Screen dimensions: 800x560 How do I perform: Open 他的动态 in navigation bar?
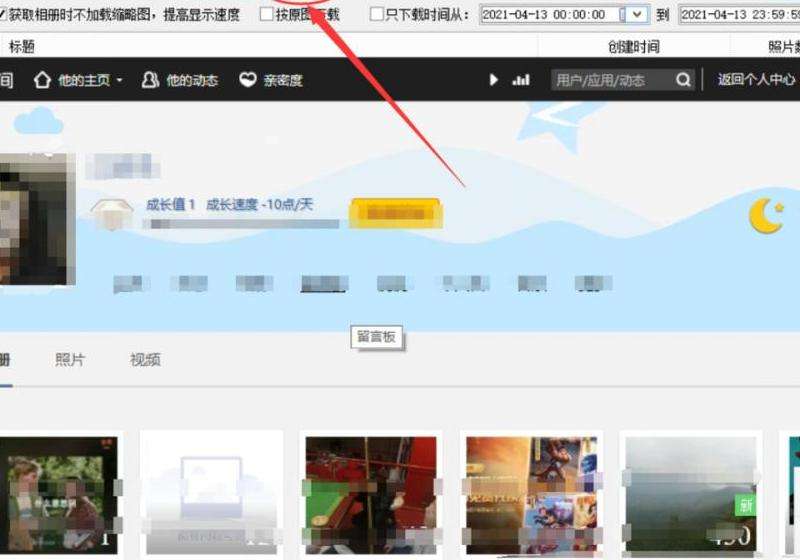(x=192, y=81)
